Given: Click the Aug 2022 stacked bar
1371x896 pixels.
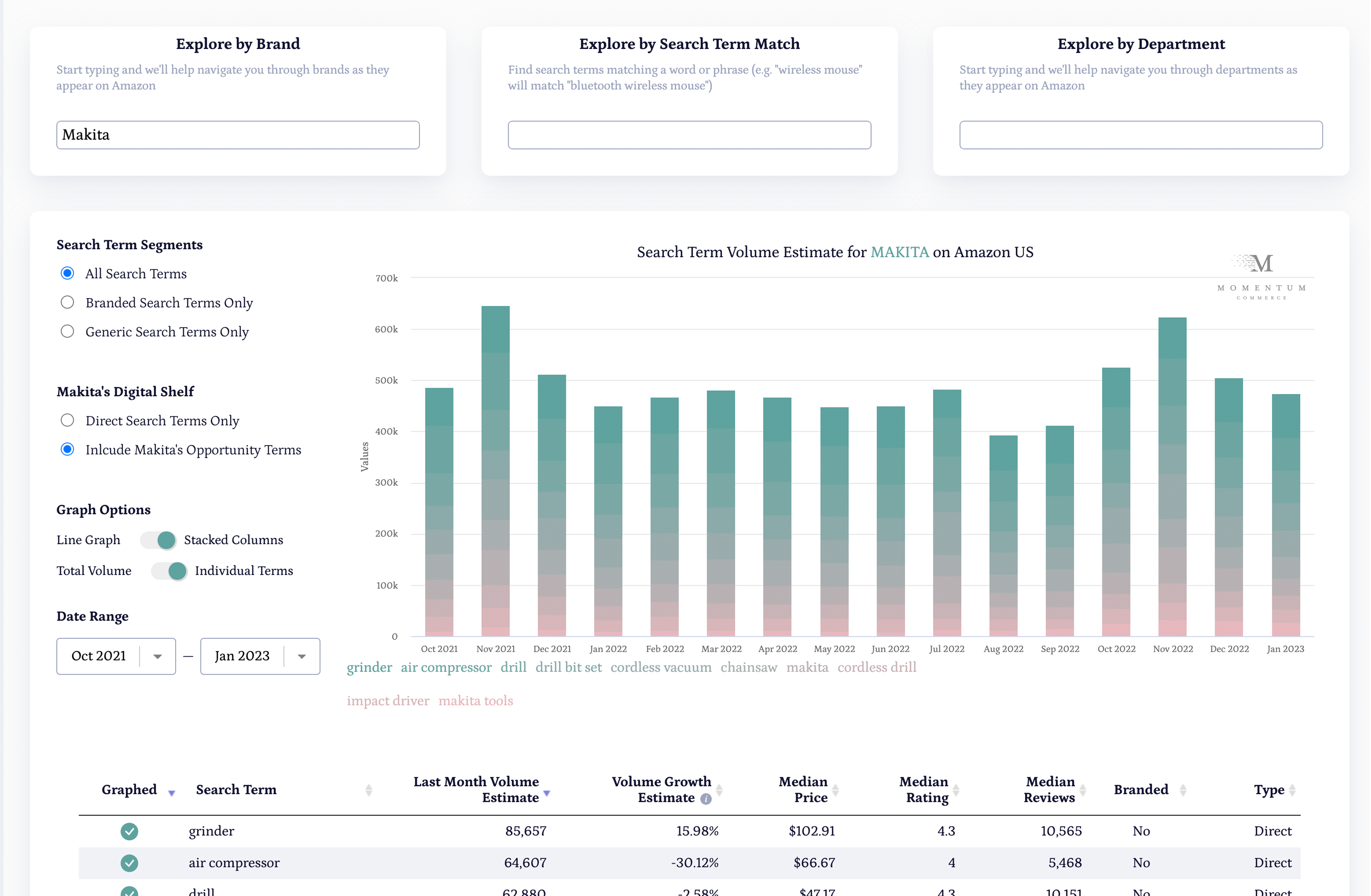Looking at the screenshot, I should click(x=1004, y=536).
